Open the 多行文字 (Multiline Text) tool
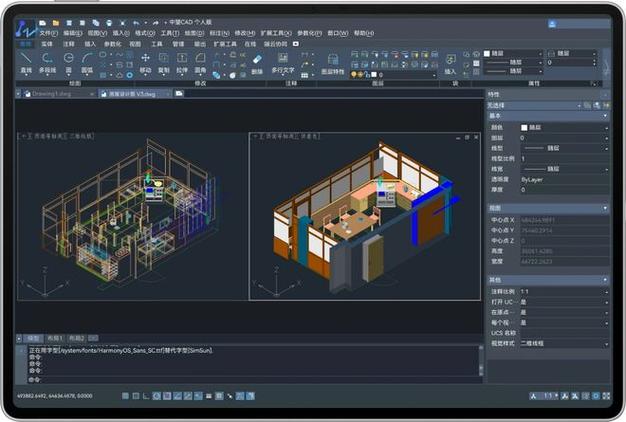Image resolution: width=626 pixels, height=422 pixels. pyautogui.click(x=283, y=63)
